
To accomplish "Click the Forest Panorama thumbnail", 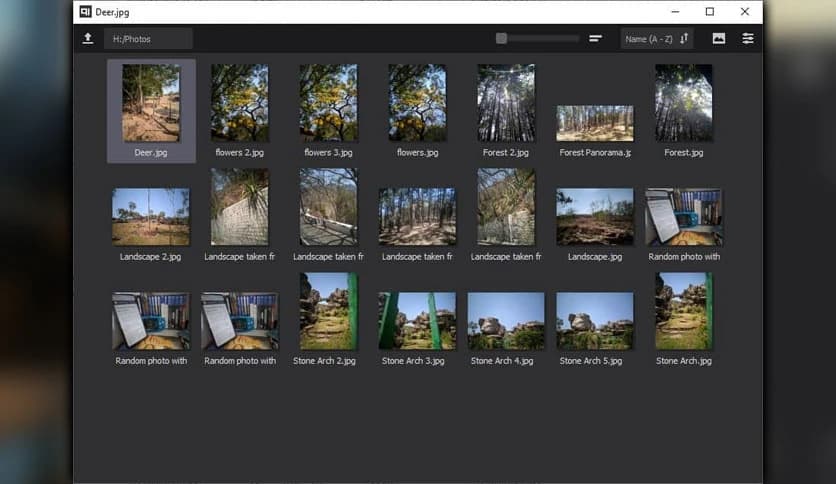I will pyautogui.click(x=595, y=123).
